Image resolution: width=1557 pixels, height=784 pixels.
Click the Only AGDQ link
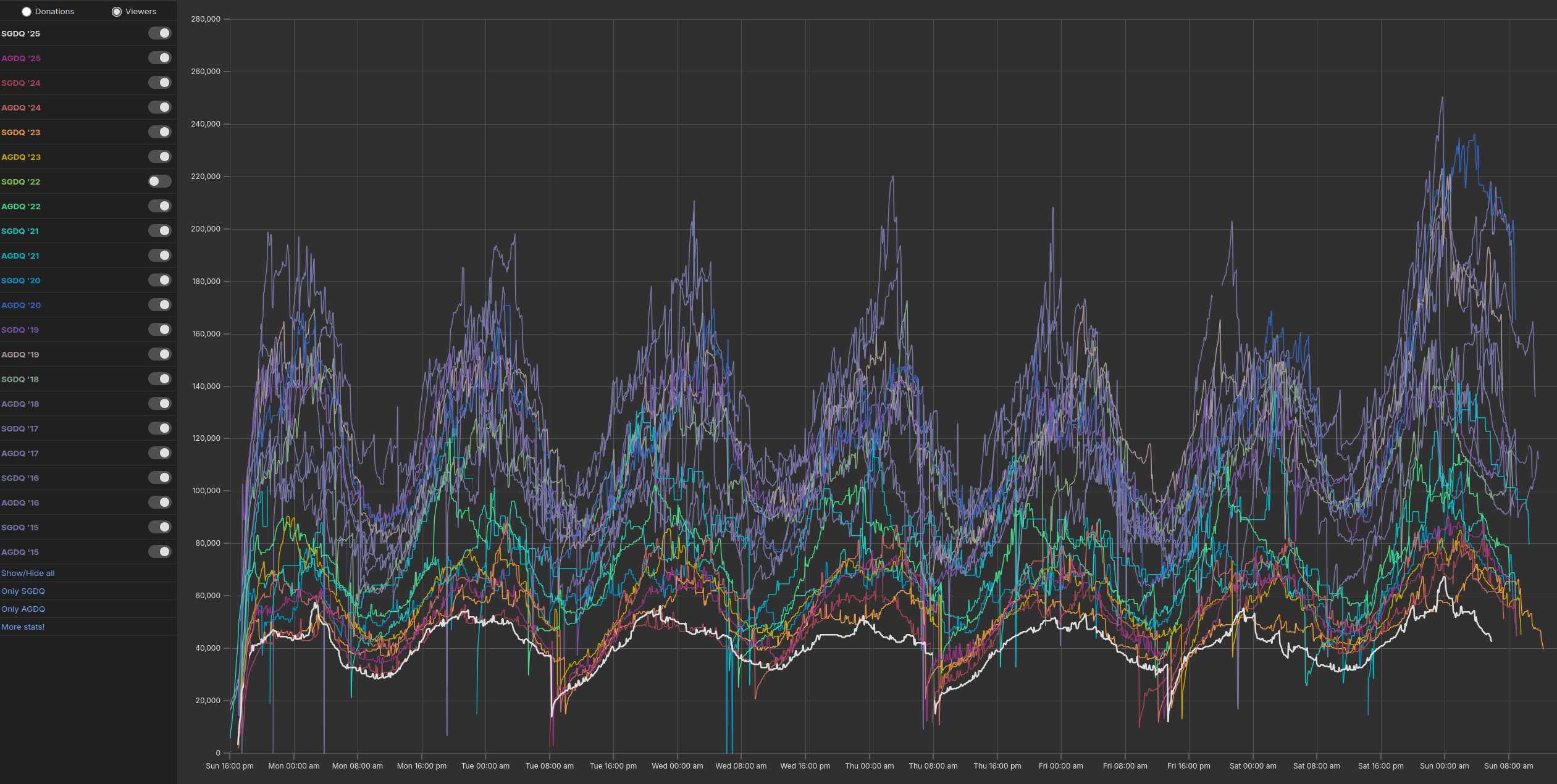point(23,609)
